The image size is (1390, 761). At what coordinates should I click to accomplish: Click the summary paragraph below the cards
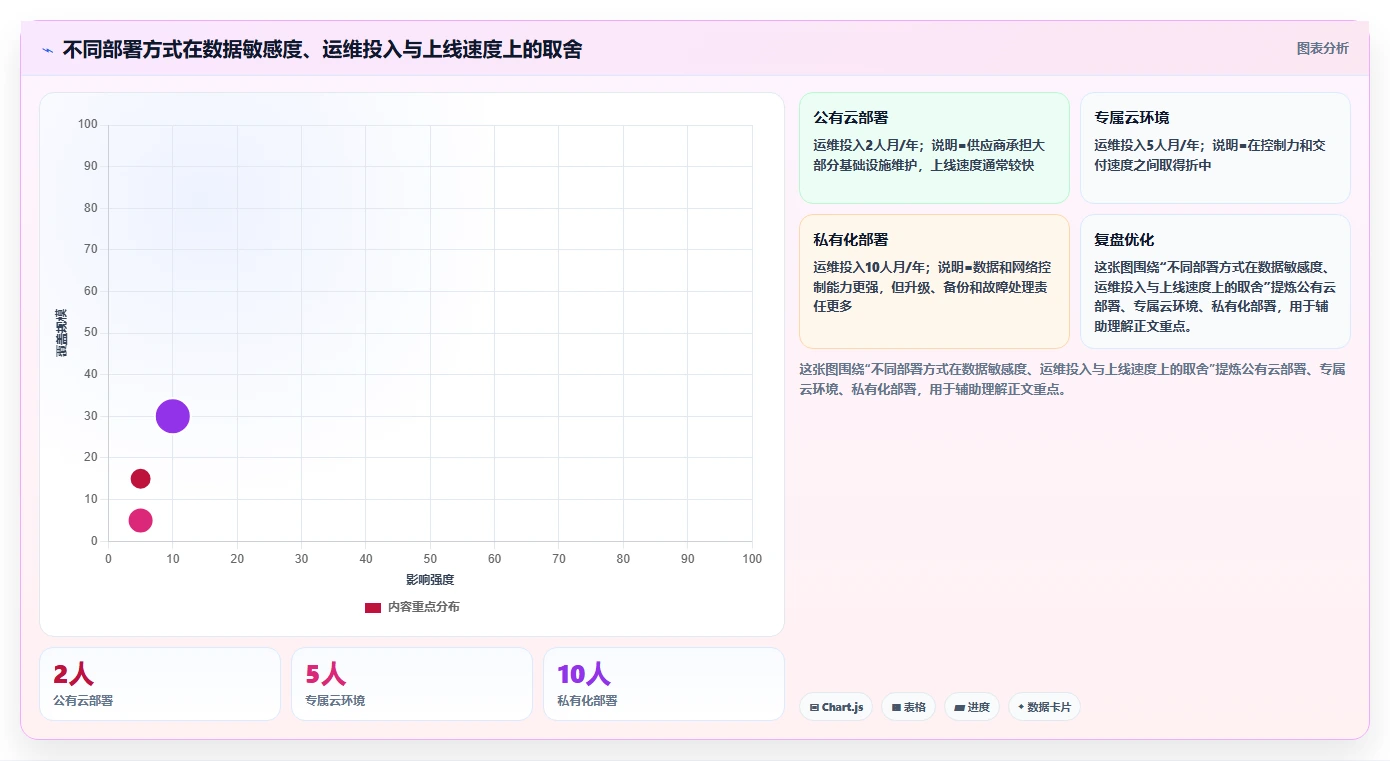[x=1074, y=379]
